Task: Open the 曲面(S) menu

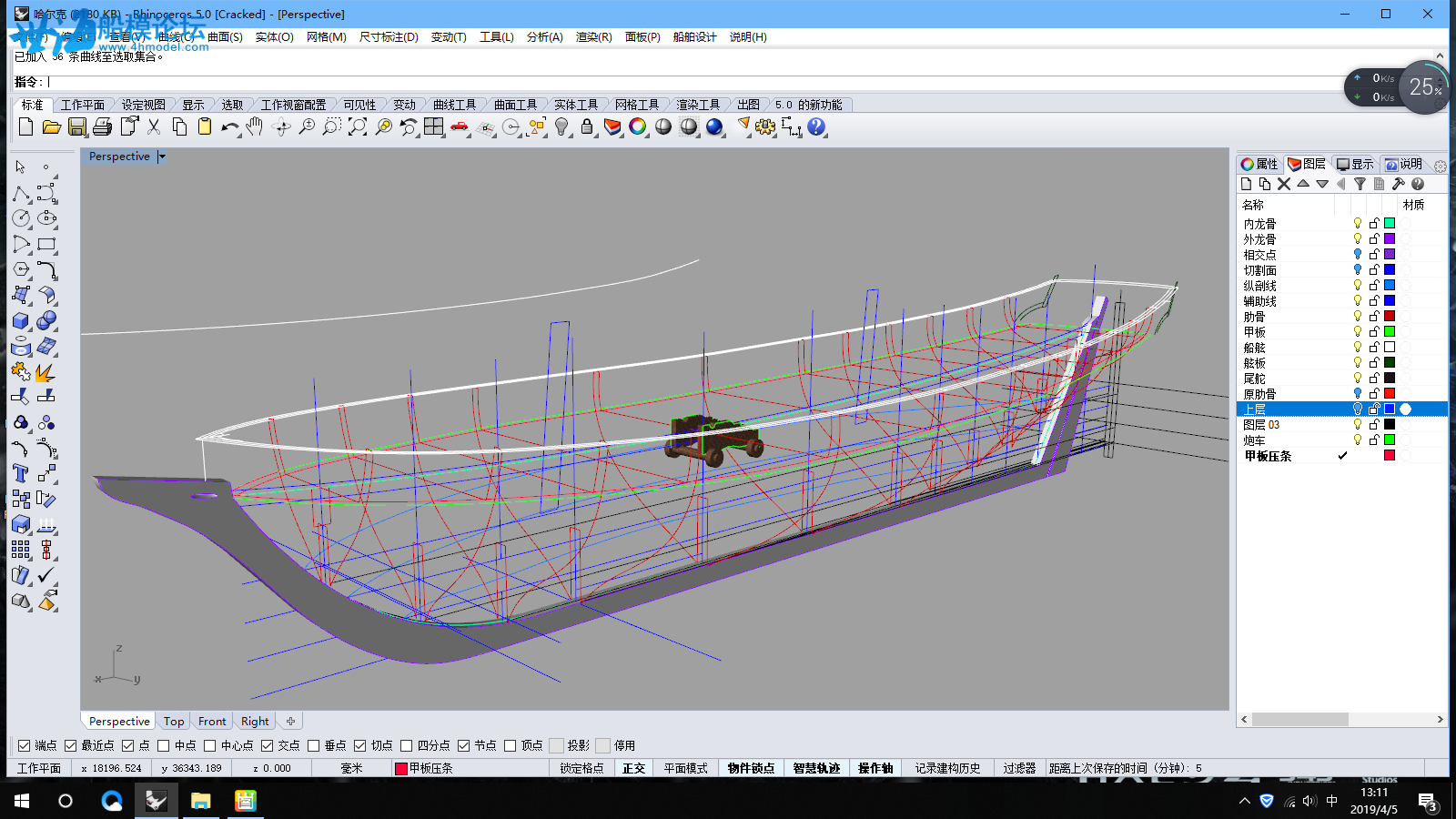Action: (225, 37)
